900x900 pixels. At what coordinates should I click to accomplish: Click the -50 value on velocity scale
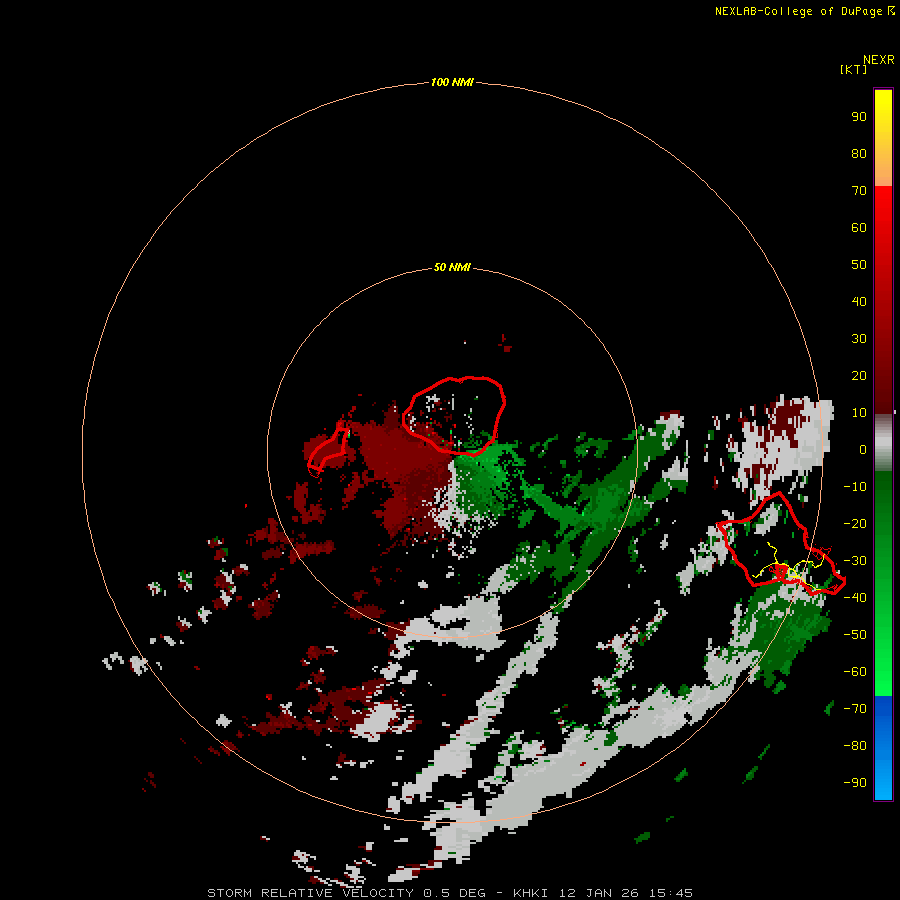tap(855, 635)
